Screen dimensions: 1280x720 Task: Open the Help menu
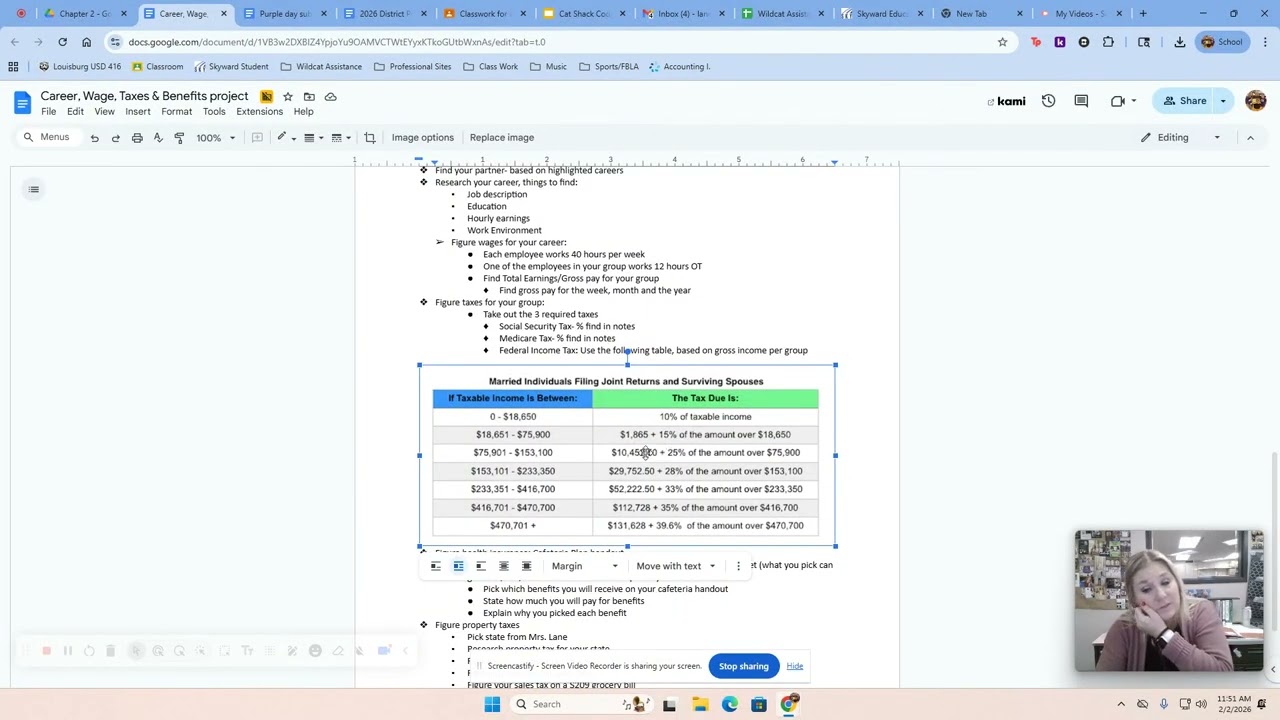tap(303, 112)
